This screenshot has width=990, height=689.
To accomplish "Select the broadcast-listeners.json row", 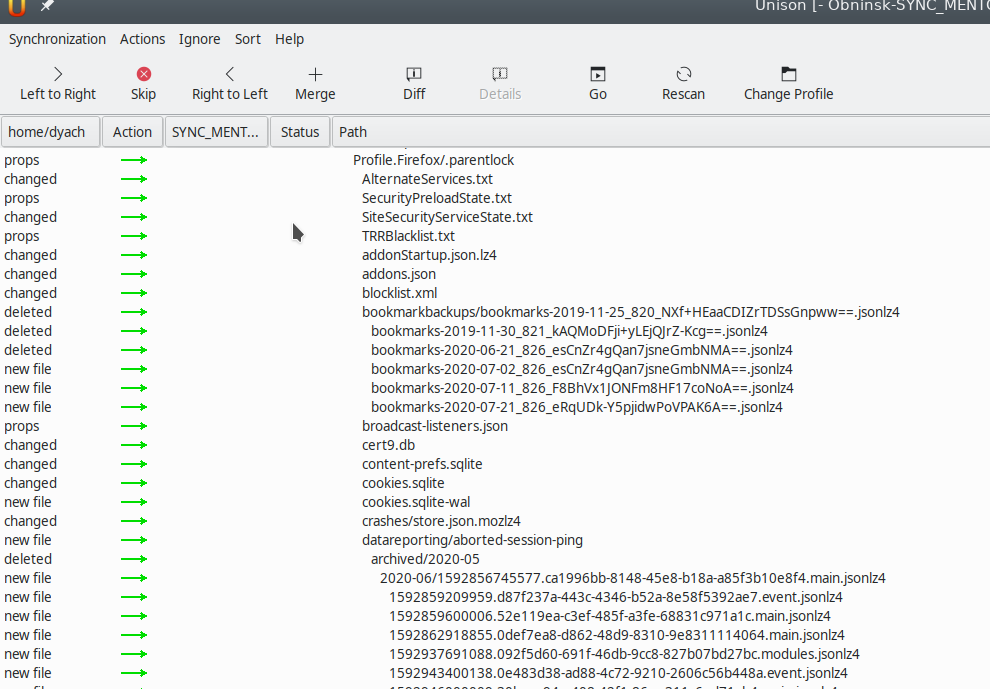I will coord(495,426).
